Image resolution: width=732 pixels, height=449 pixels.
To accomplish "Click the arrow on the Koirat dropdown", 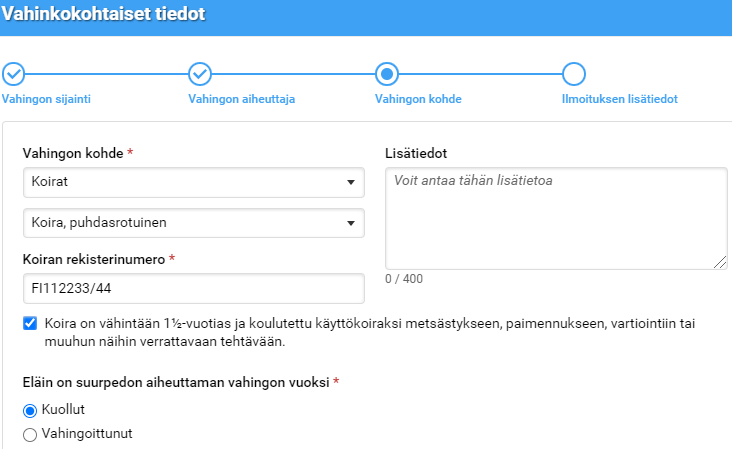I will (x=350, y=182).
